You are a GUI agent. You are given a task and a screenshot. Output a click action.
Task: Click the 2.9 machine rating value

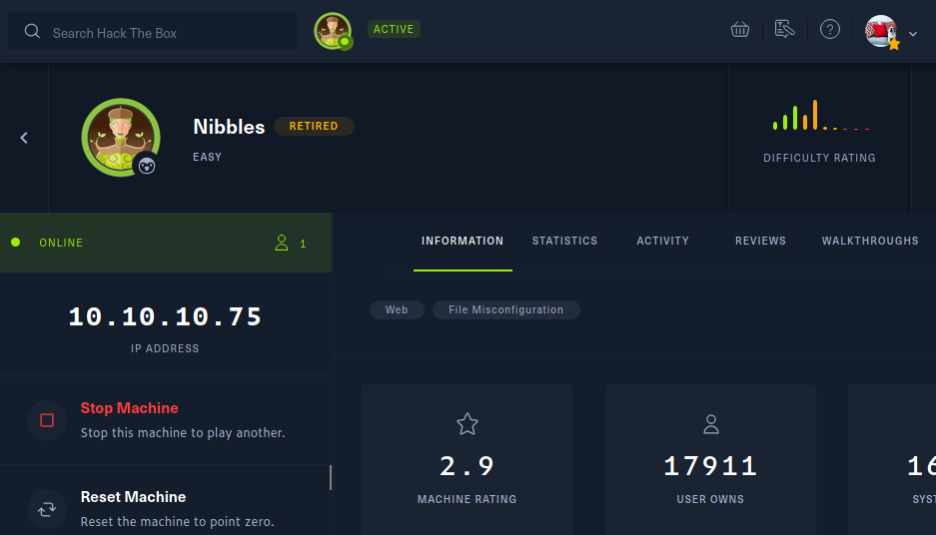[467, 466]
